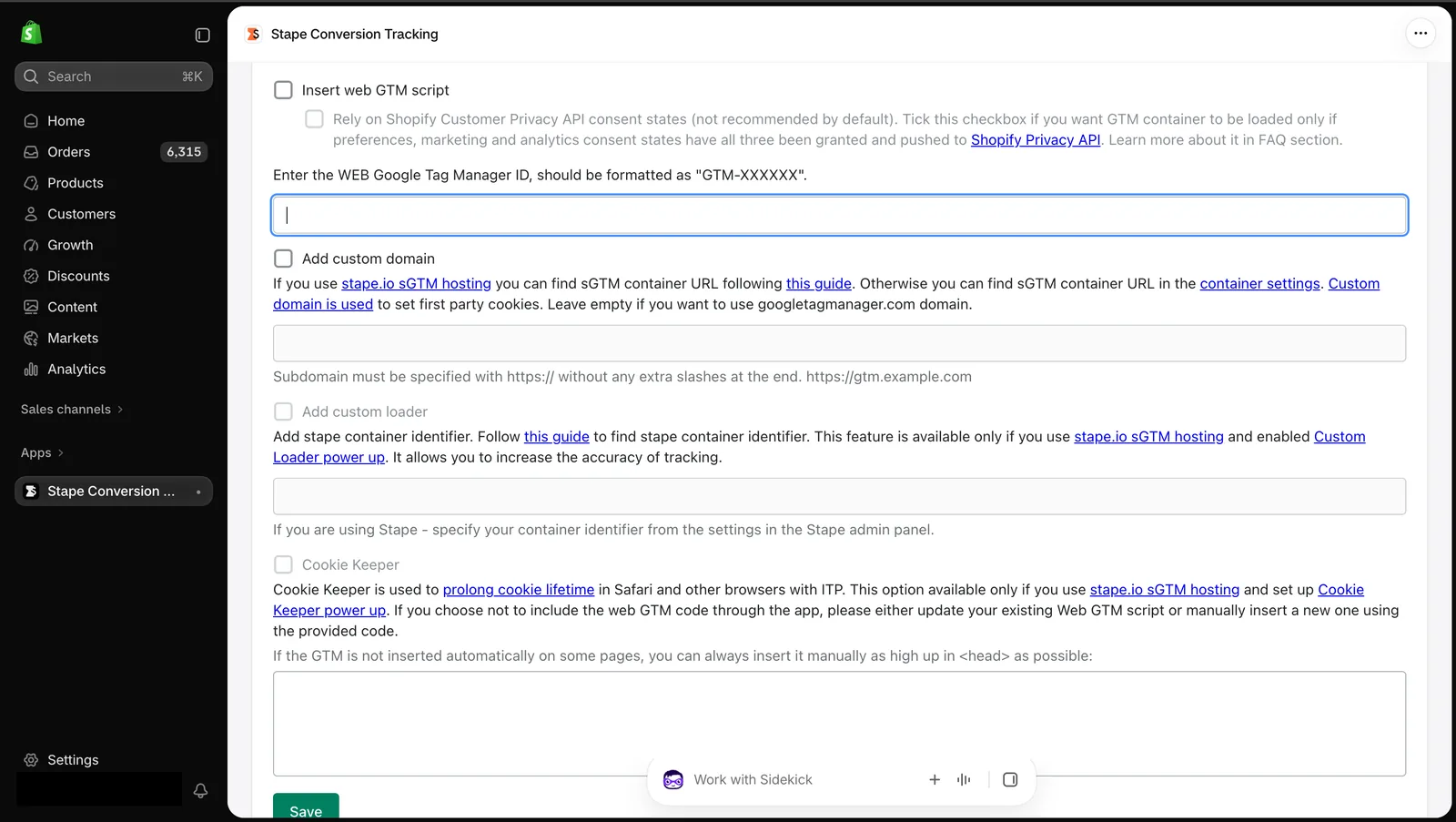Click the Shopify logo icon
Image resolution: width=1456 pixels, height=822 pixels.
[31, 33]
